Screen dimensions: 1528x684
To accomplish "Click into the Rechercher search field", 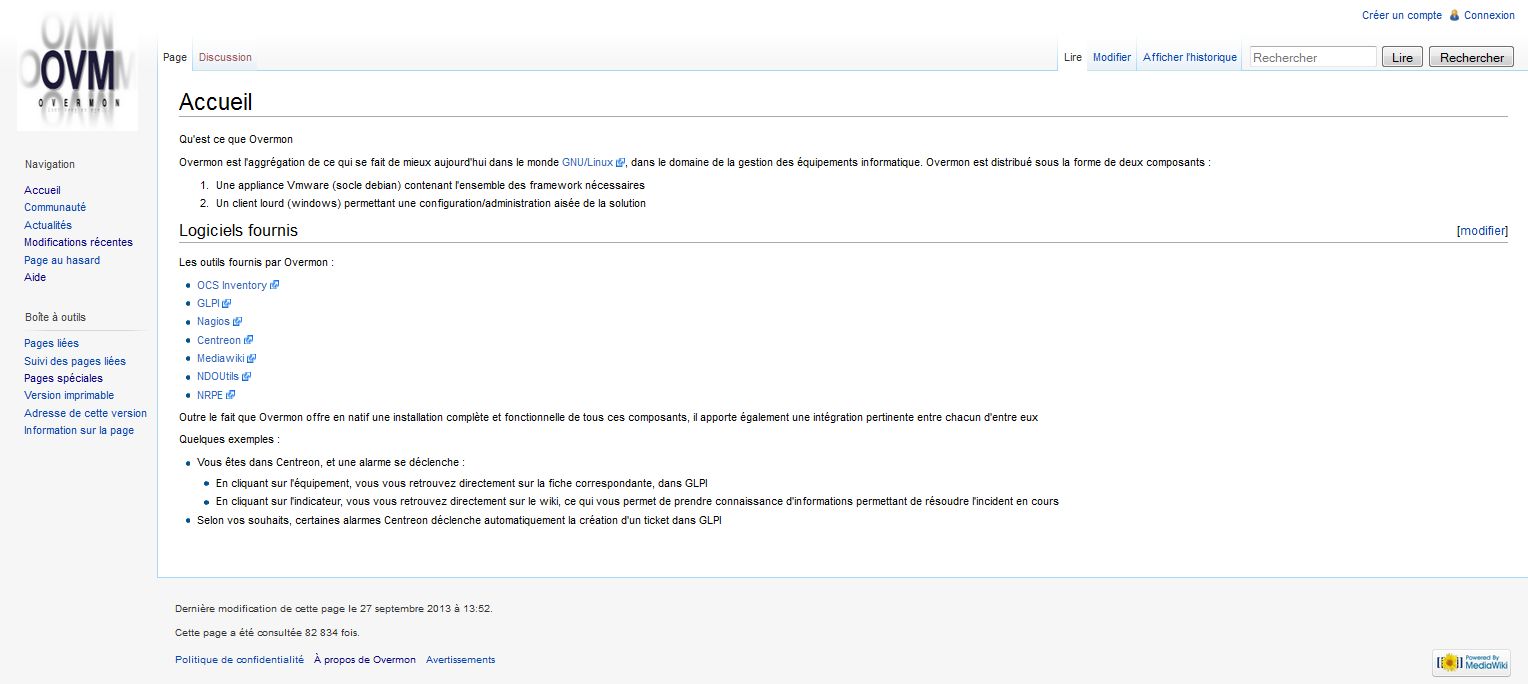I will tap(1313, 57).
